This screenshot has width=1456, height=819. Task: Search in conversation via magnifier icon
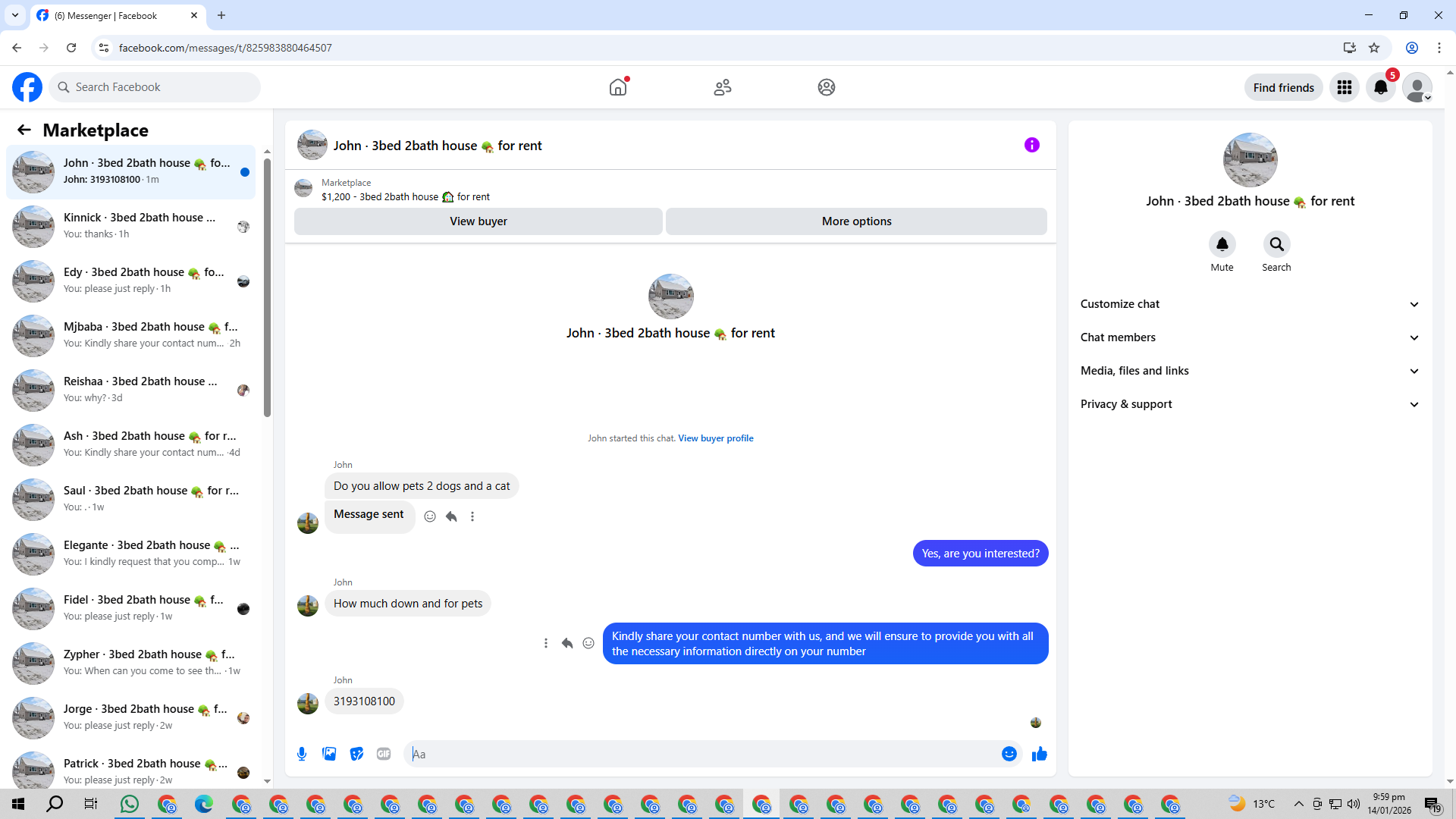pyautogui.click(x=1276, y=244)
